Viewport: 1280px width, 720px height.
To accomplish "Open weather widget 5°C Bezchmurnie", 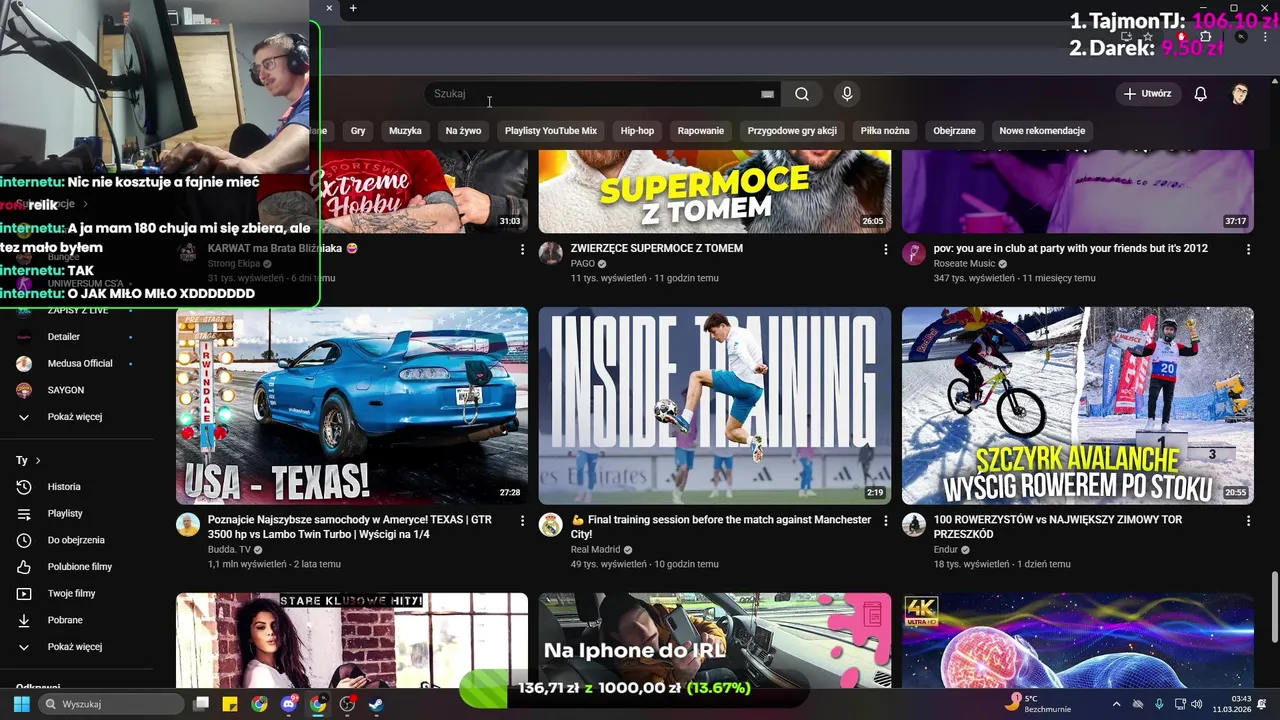I will coord(1040,704).
